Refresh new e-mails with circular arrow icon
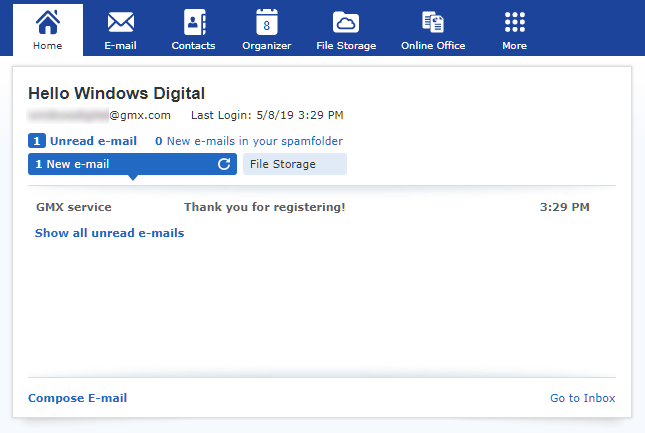The height and width of the screenshot is (433, 645). point(224,164)
